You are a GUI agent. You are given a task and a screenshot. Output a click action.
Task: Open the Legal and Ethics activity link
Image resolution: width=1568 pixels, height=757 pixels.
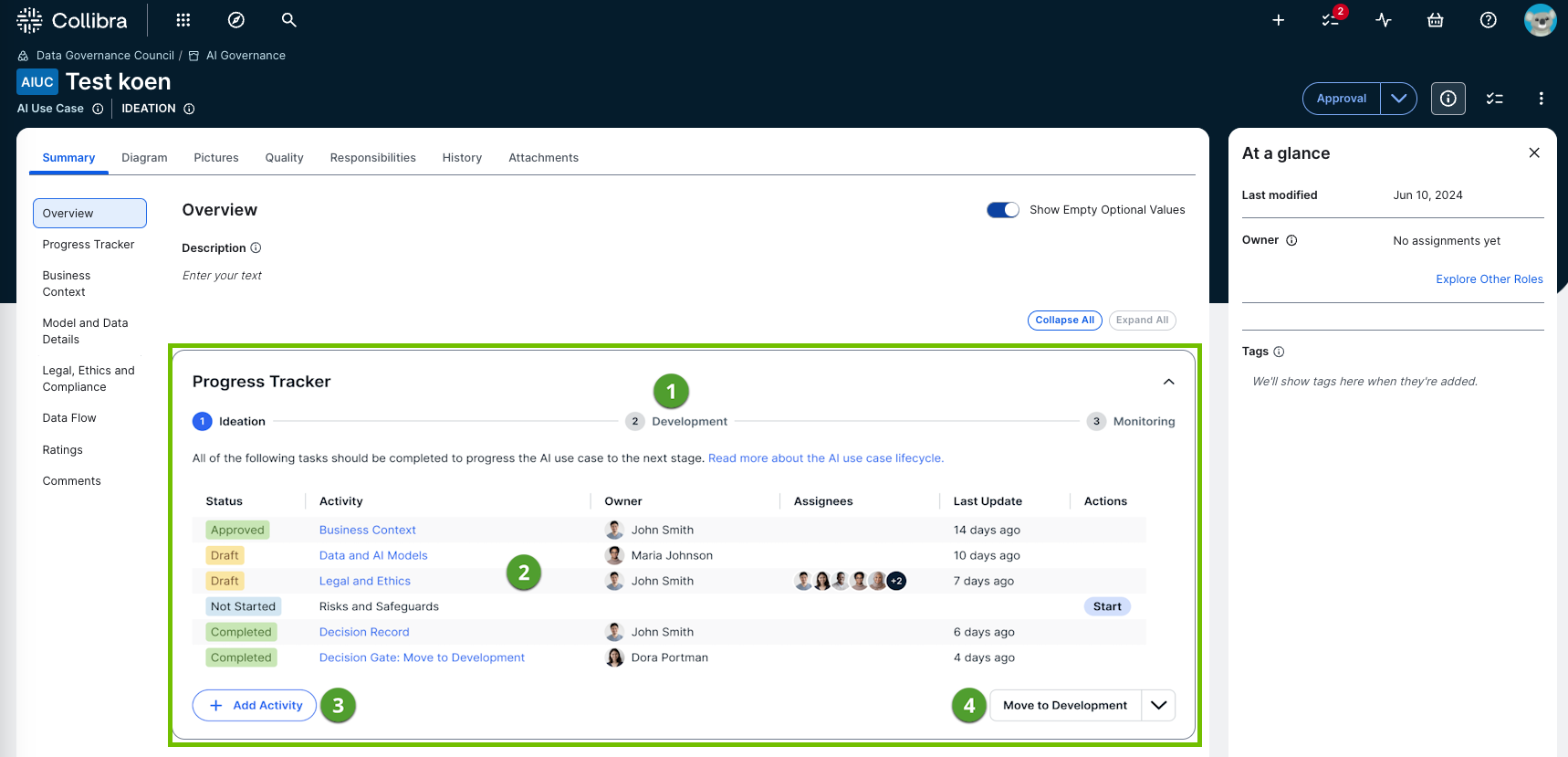365,581
